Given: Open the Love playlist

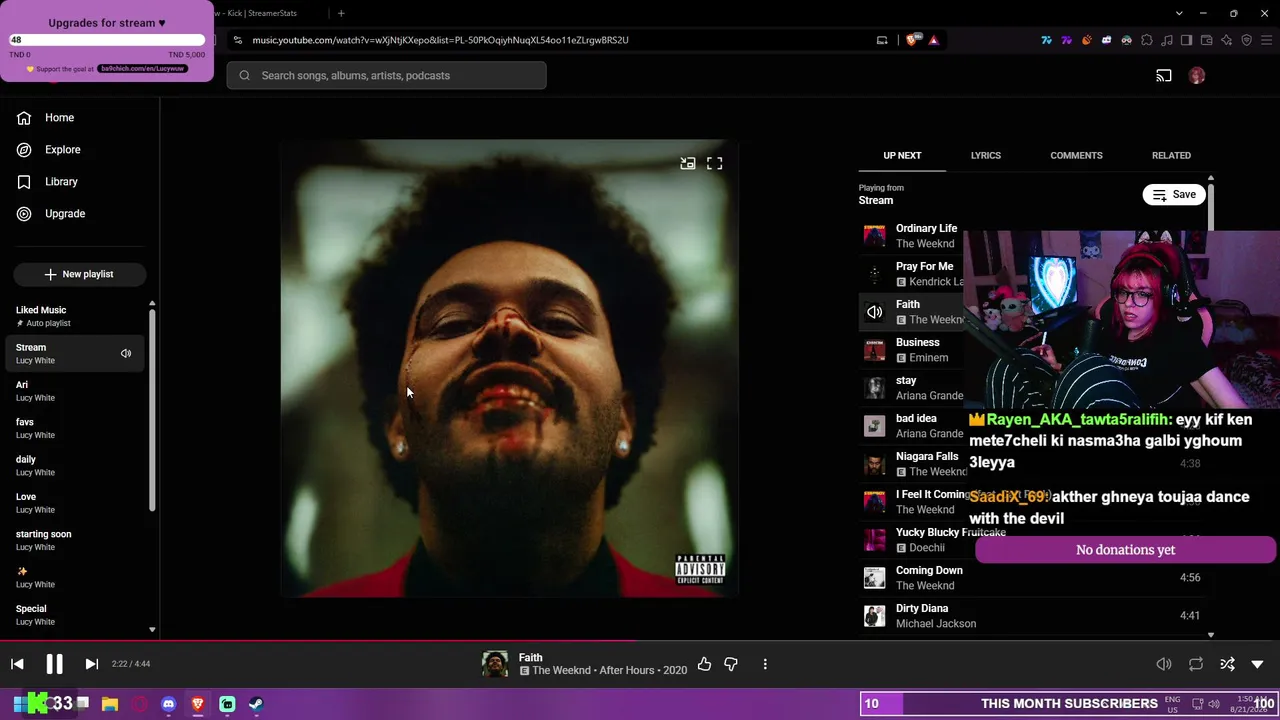Looking at the screenshot, I should tap(75, 503).
